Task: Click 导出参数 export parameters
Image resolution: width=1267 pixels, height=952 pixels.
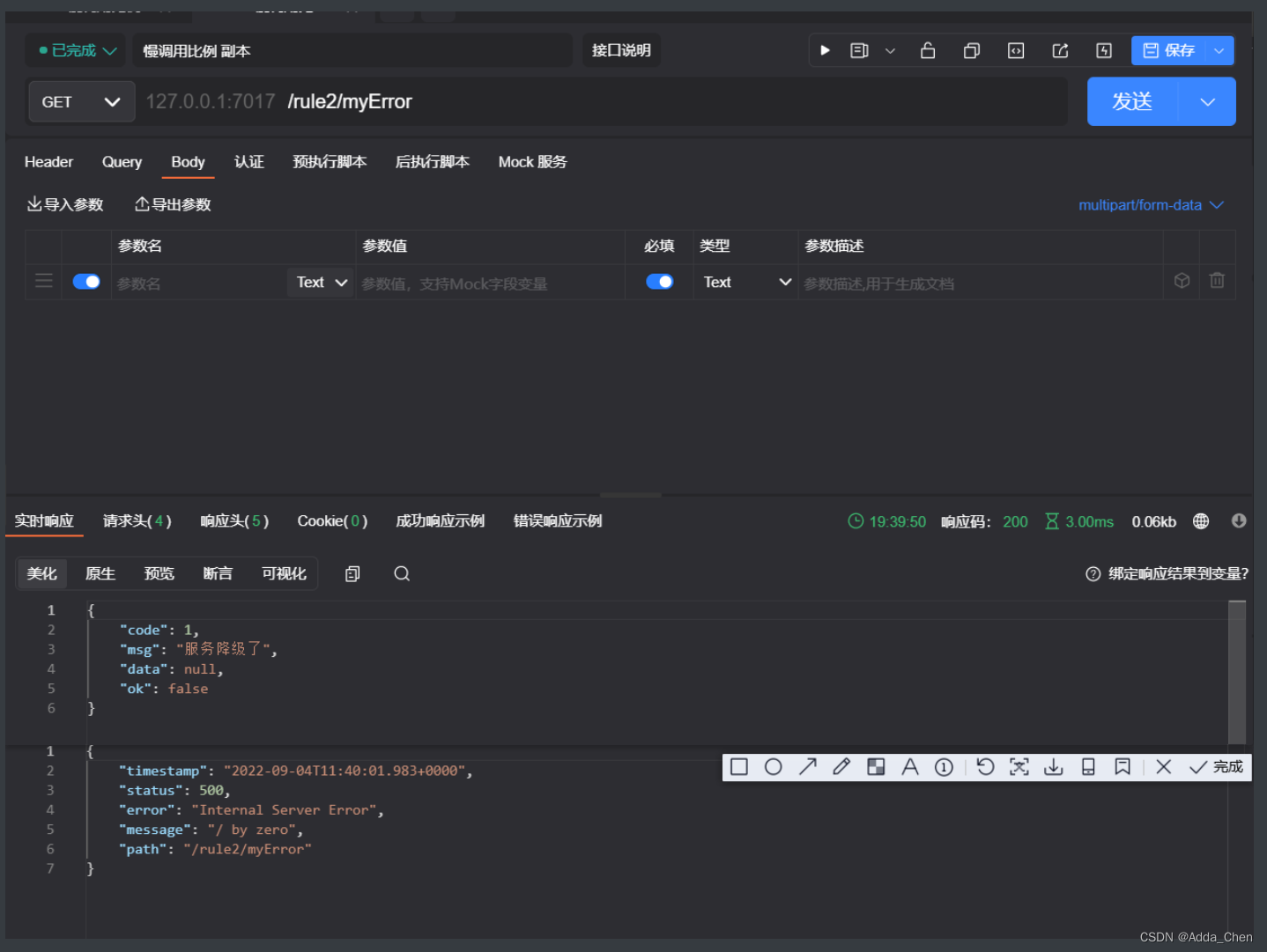Action: click(173, 204)
